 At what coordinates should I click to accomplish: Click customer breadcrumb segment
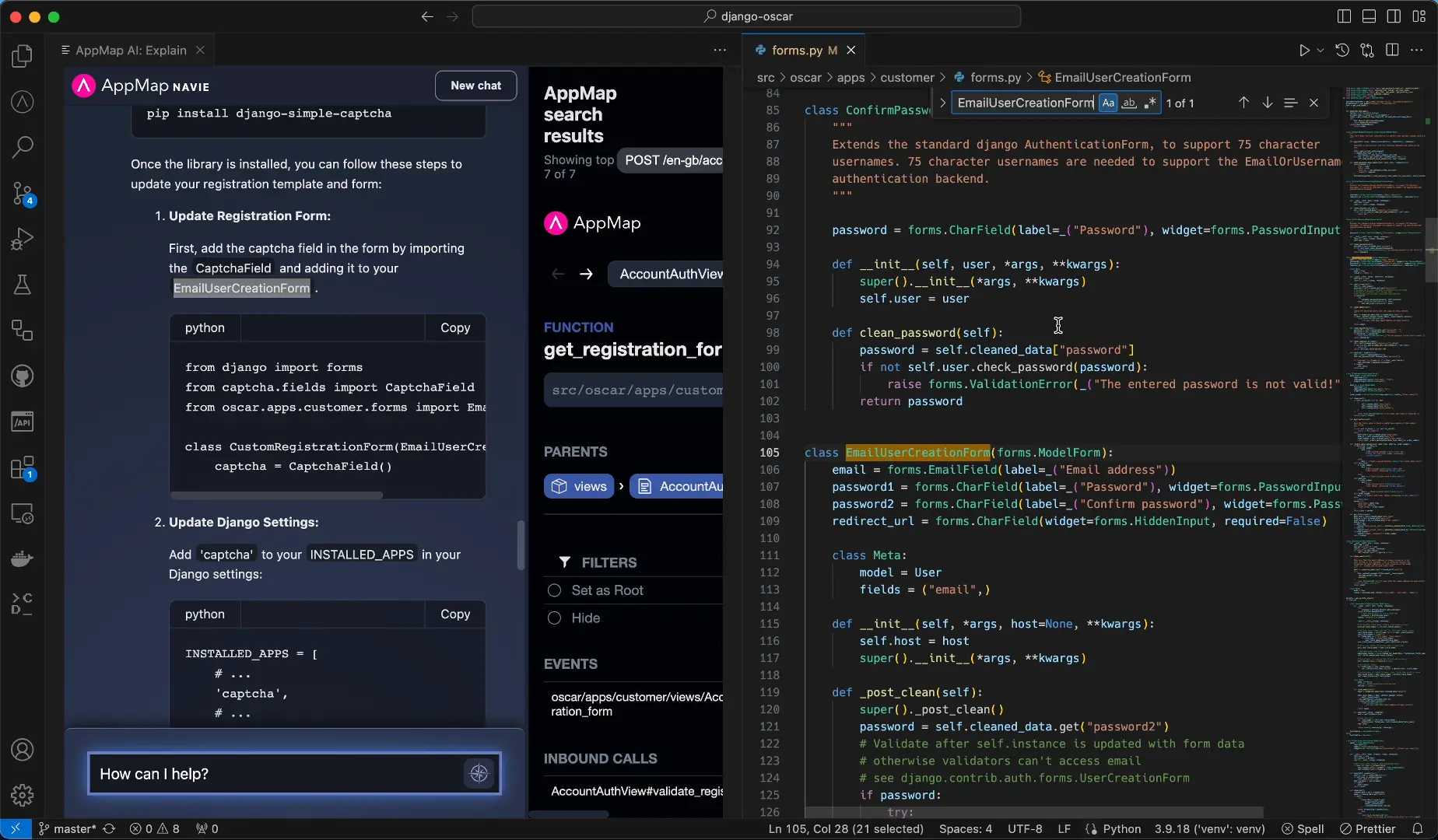[x=907, y=78]
